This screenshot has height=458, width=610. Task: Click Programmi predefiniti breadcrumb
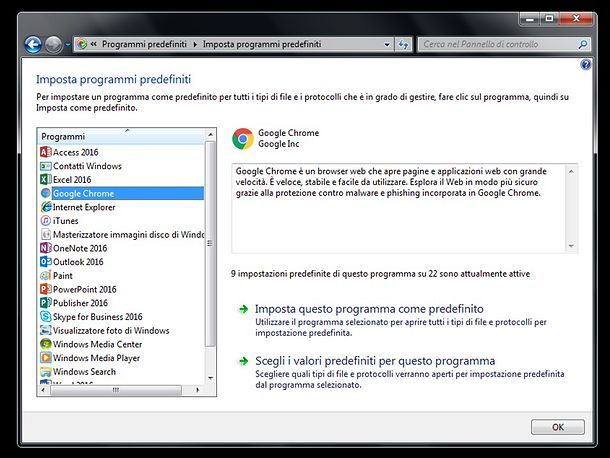144,44
